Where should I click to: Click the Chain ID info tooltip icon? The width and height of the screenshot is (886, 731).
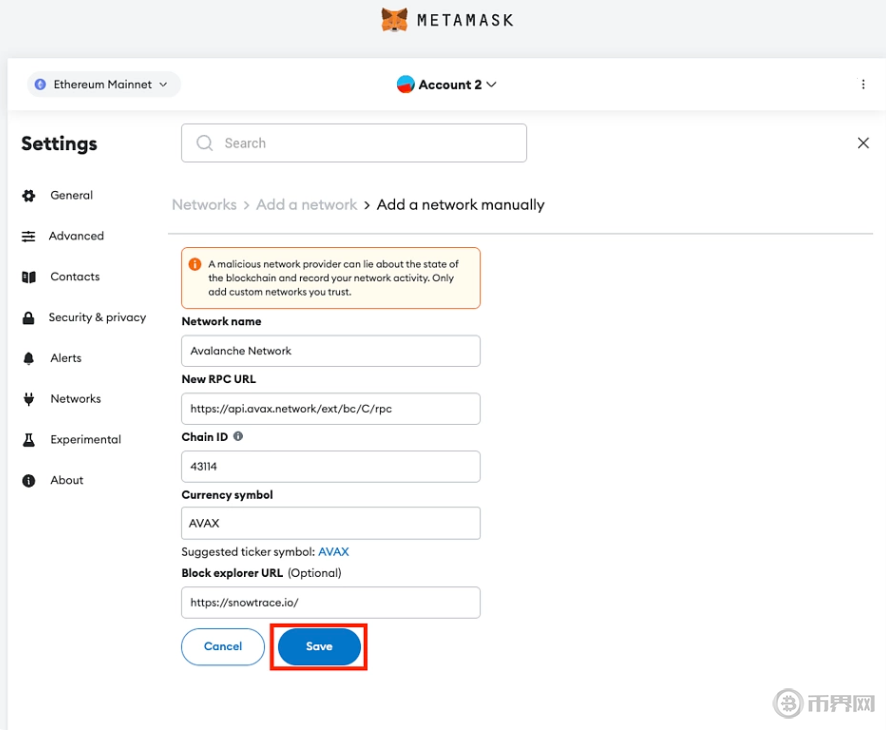[238, 437]
